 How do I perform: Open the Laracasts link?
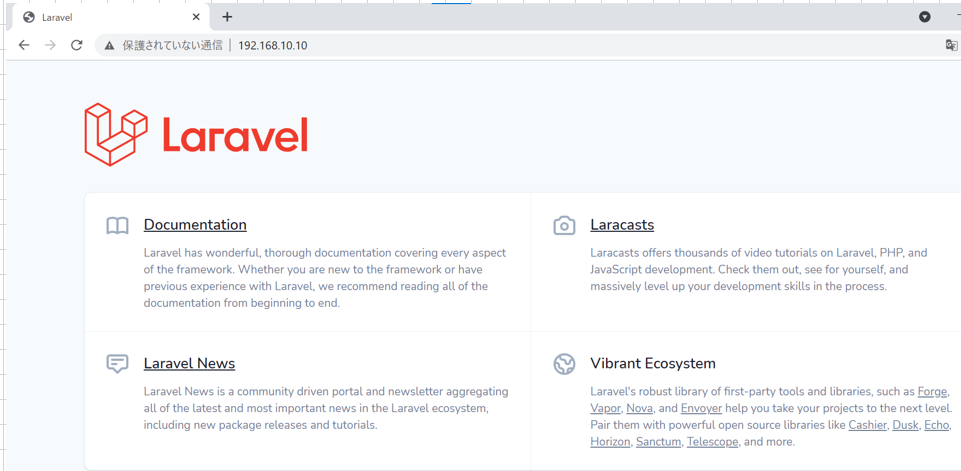coord(622,224)
